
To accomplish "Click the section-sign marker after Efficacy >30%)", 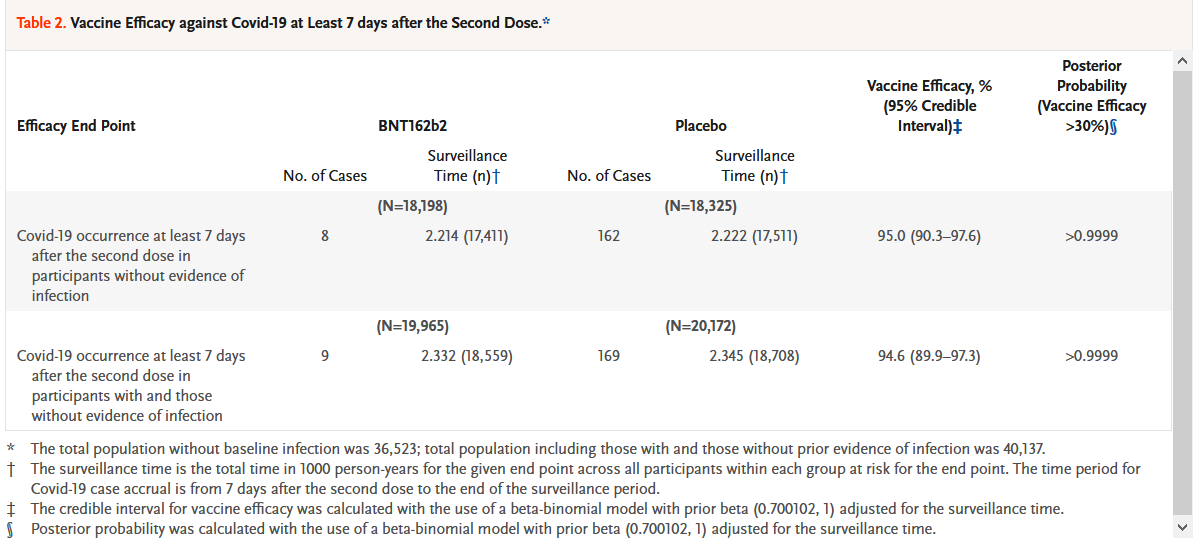I will pyautogui.click(x=1111, y=126).
